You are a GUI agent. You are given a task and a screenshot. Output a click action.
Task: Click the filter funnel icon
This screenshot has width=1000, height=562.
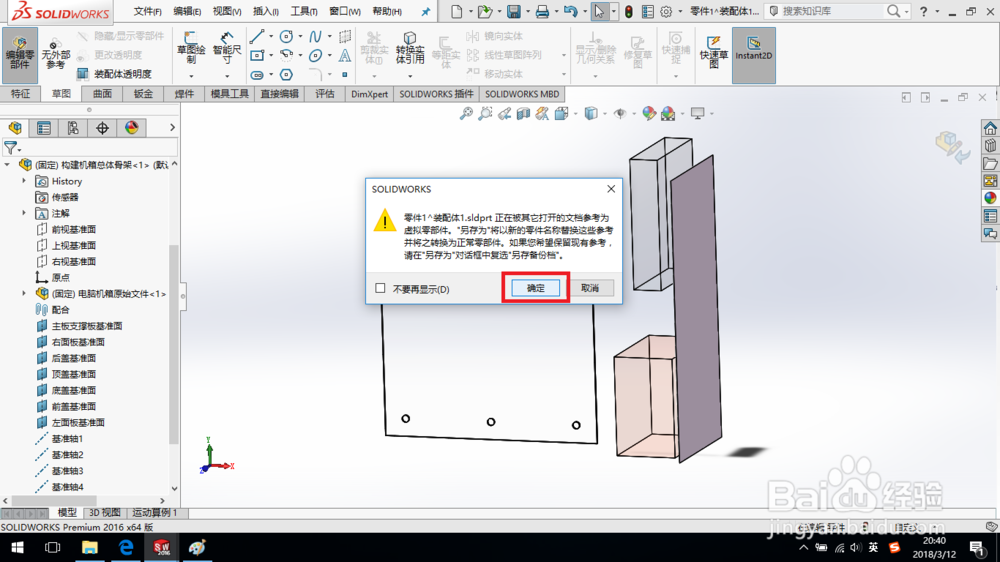tap(11, 148)
